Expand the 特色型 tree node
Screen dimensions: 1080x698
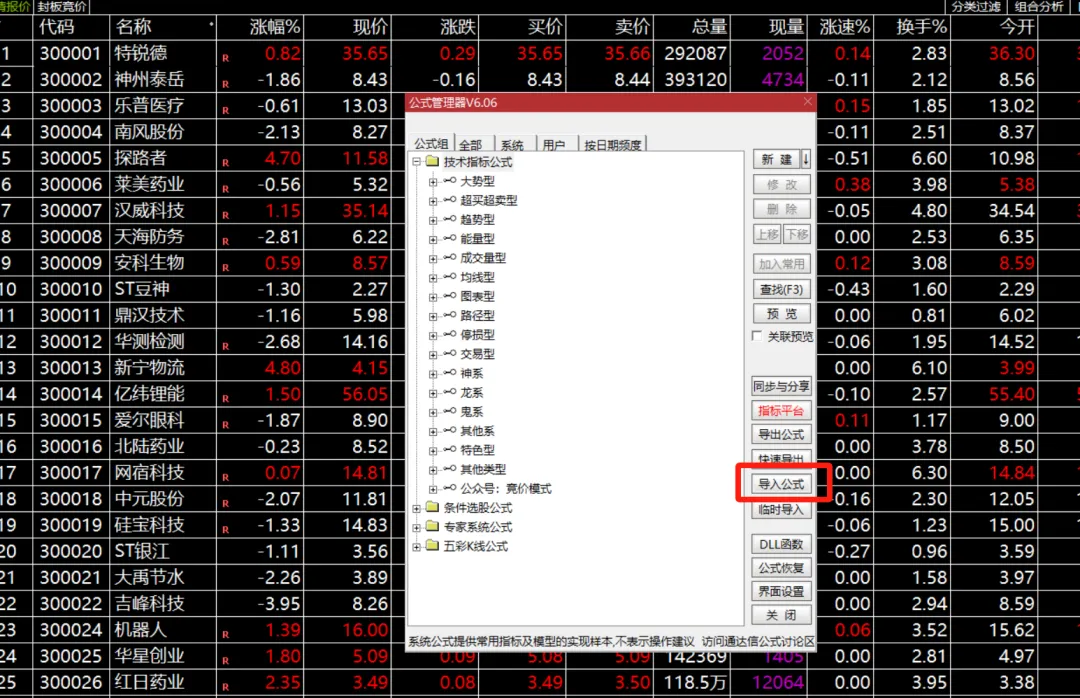(x=433, y=451)
